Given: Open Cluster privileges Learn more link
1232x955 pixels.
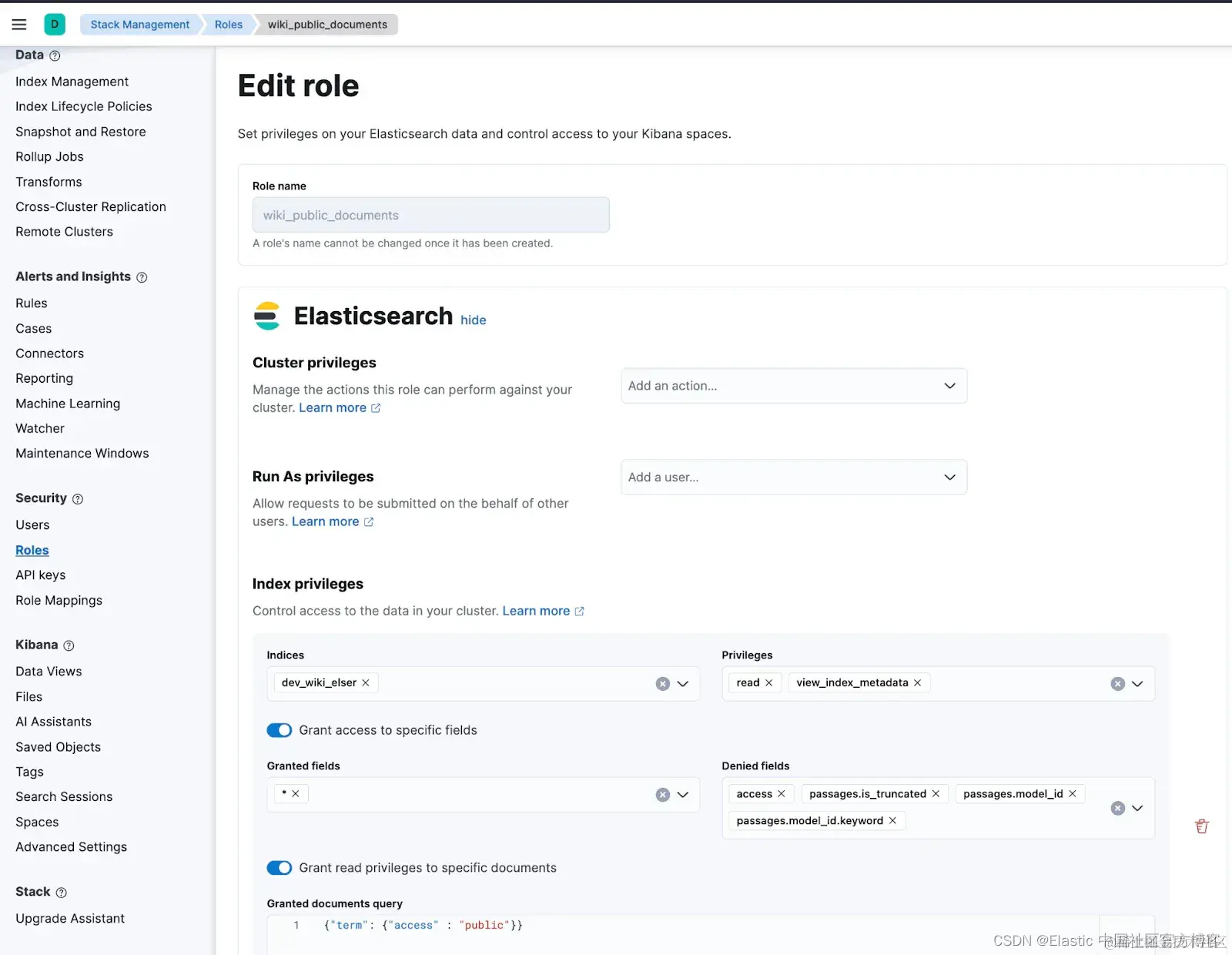Looking at the screenshot, I should [x=340, y=408].
